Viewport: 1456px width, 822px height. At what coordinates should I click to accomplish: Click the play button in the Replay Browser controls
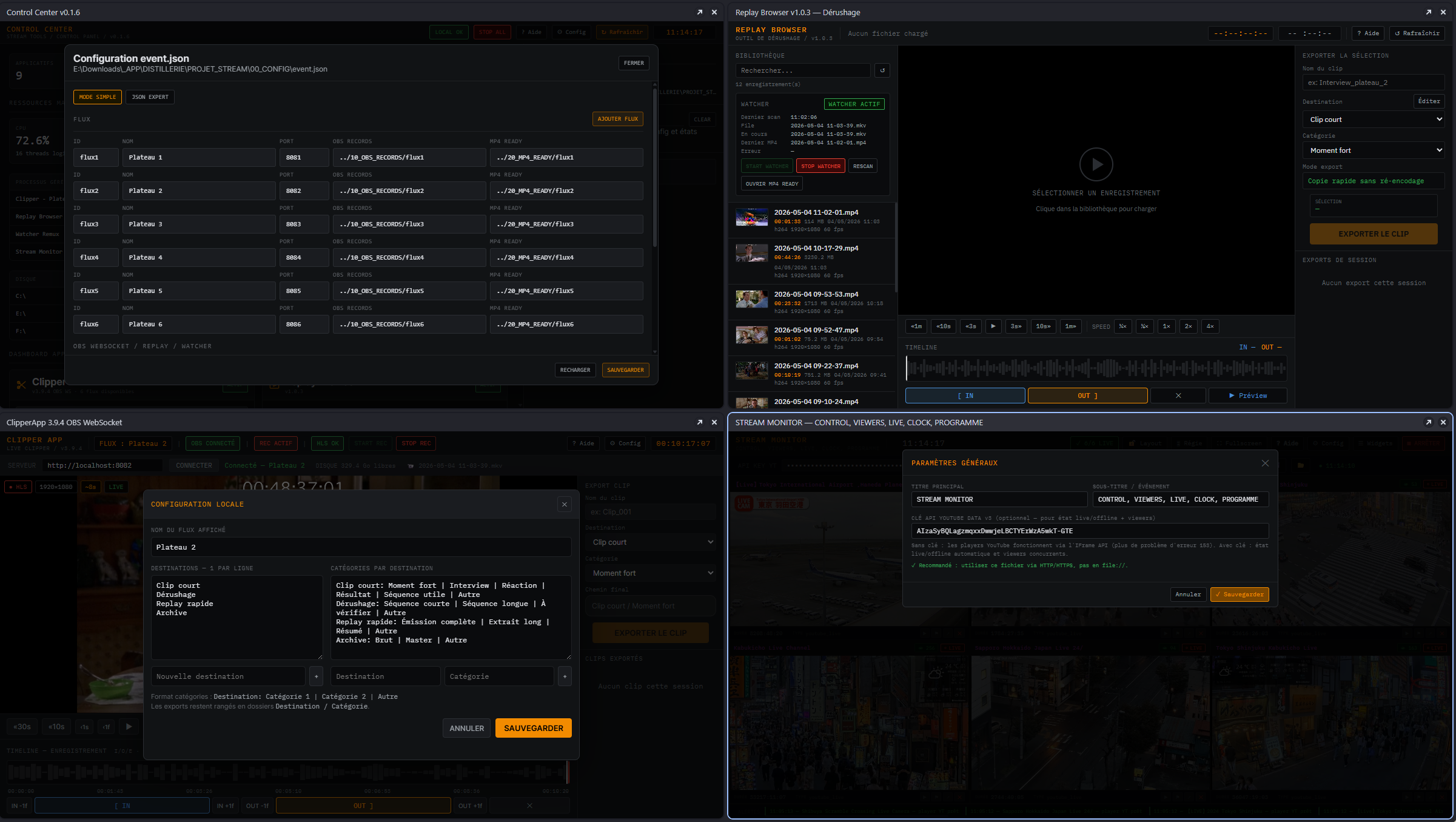point(993,326)
